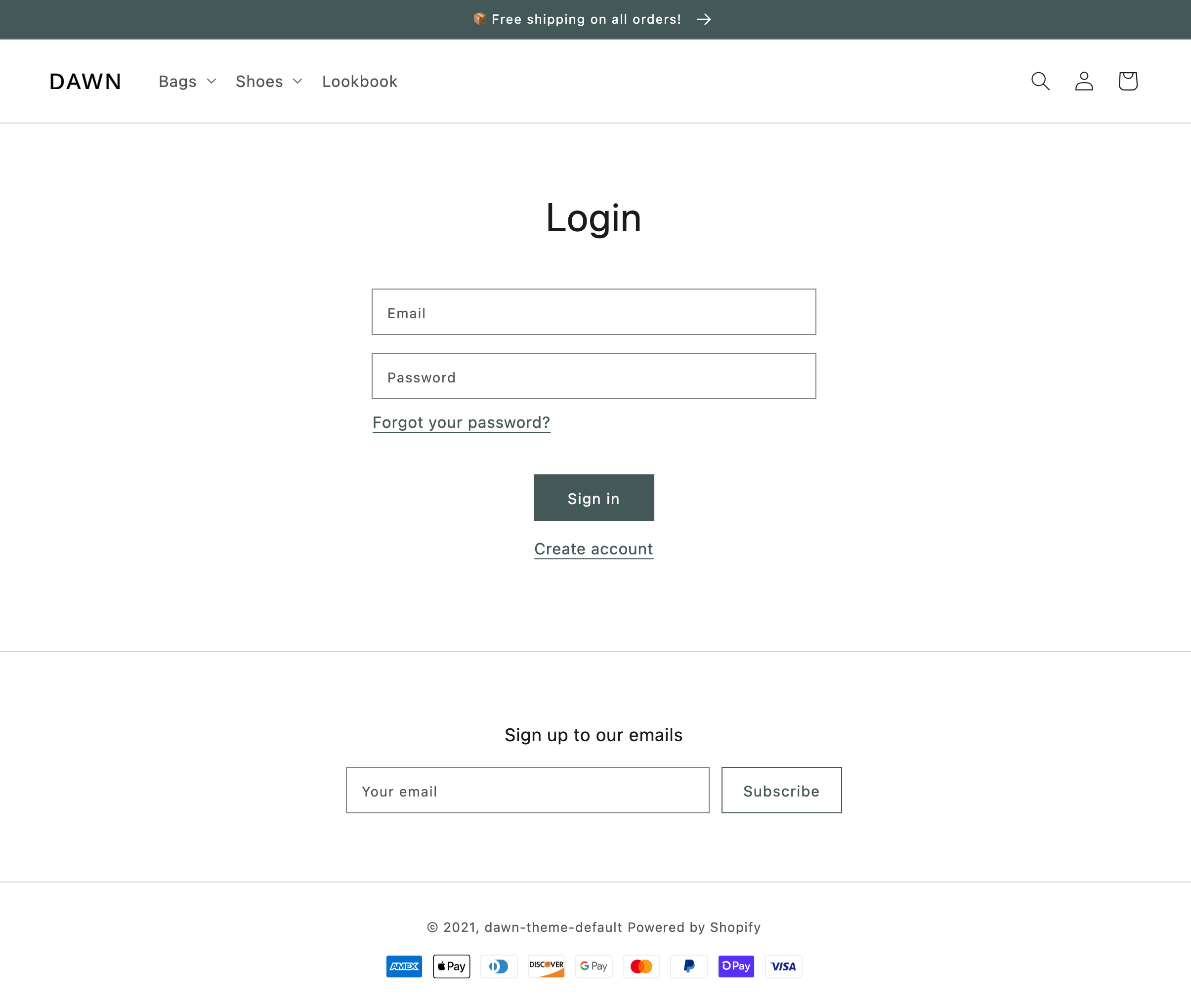
Task: Click the account user icon
Action: click(1084, 81)
